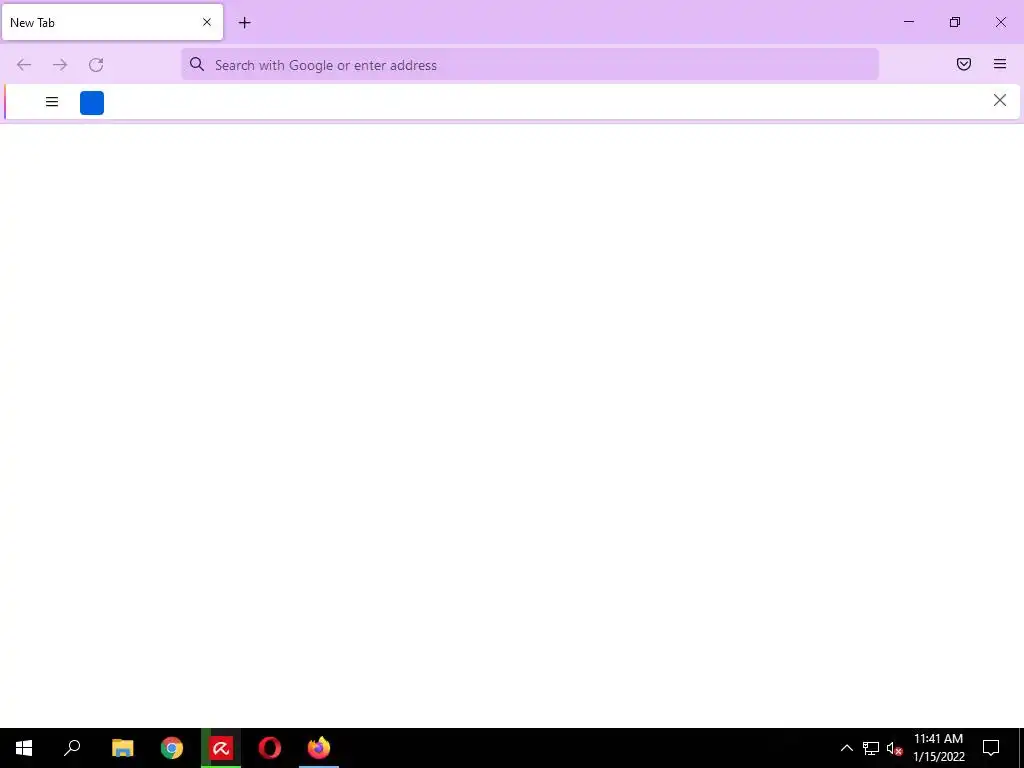
Task: Go back to previous page
Action: click(24, 65)
